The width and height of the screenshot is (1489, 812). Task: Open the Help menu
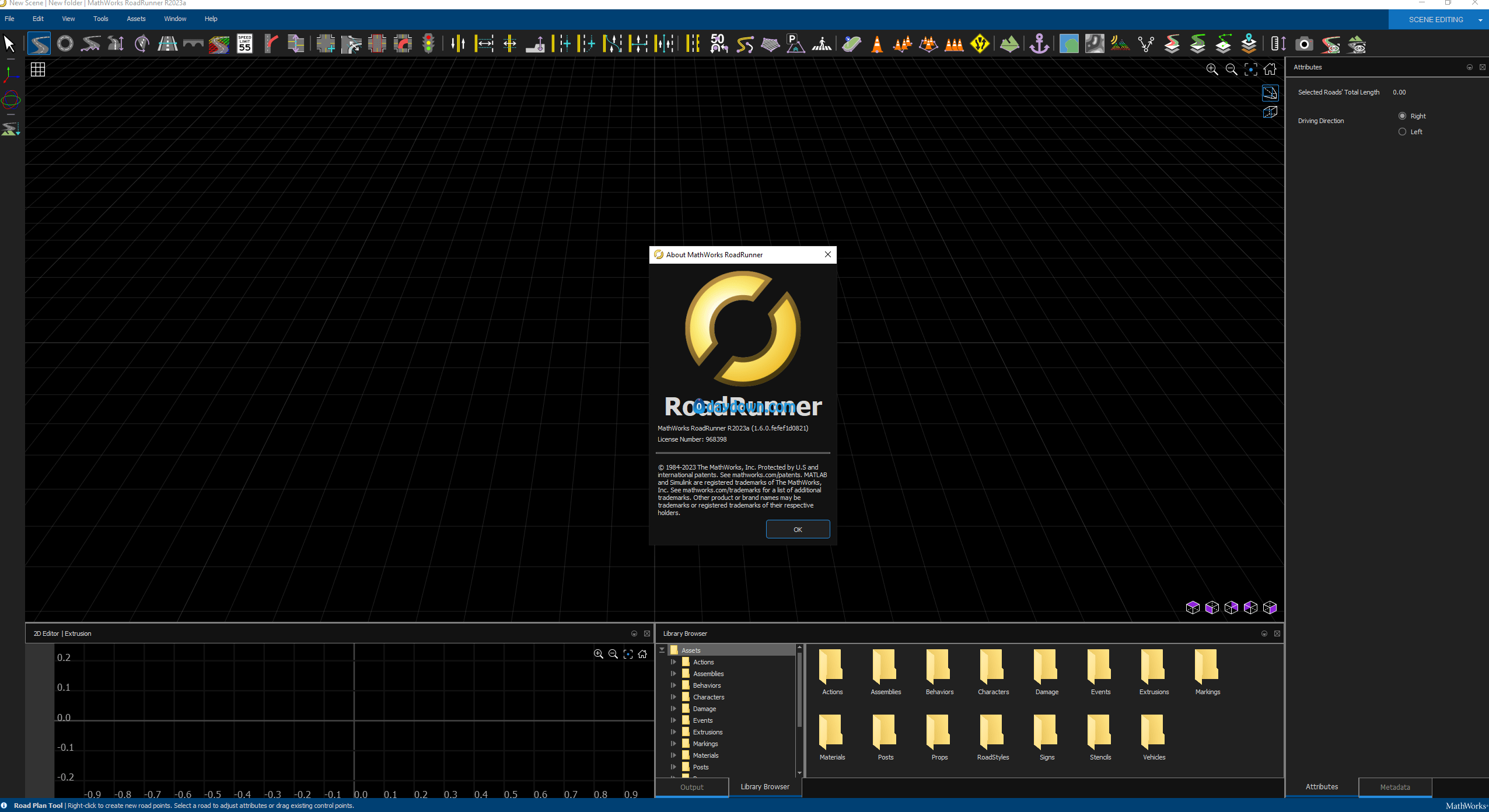[211, 19]
